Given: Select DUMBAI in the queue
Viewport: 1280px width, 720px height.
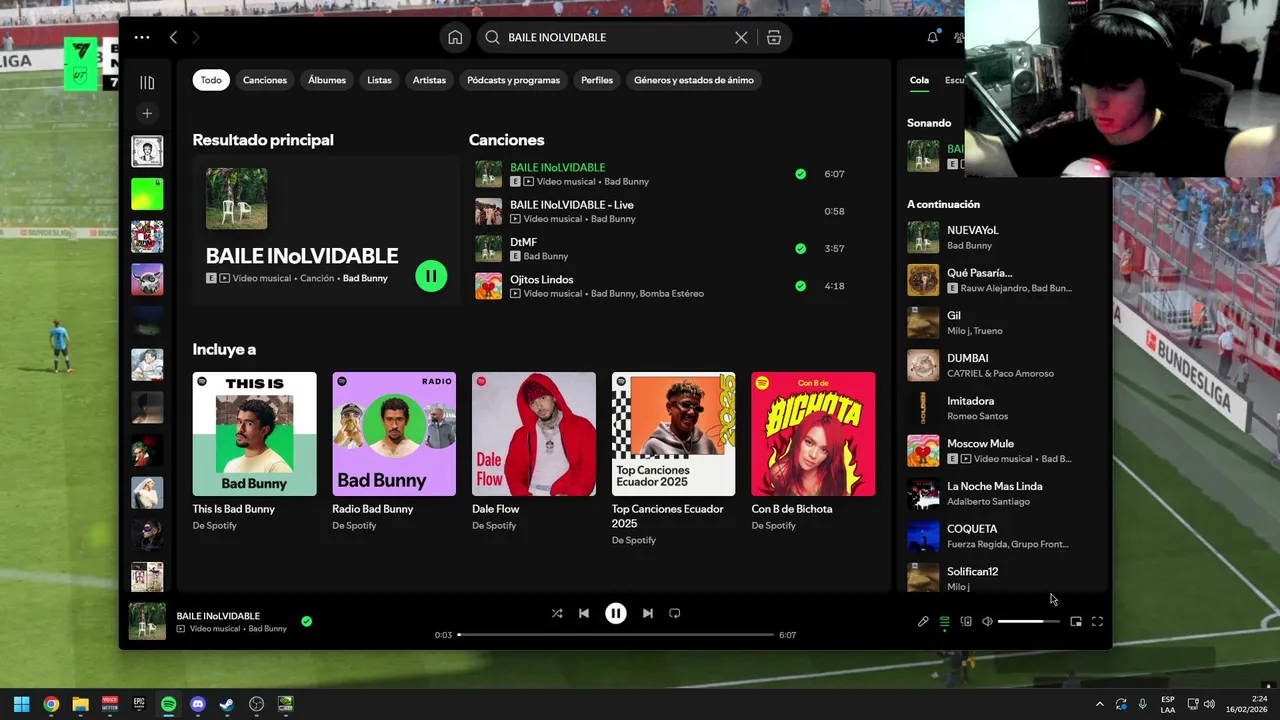Looking at the screenshot, I should [1003, 365].
